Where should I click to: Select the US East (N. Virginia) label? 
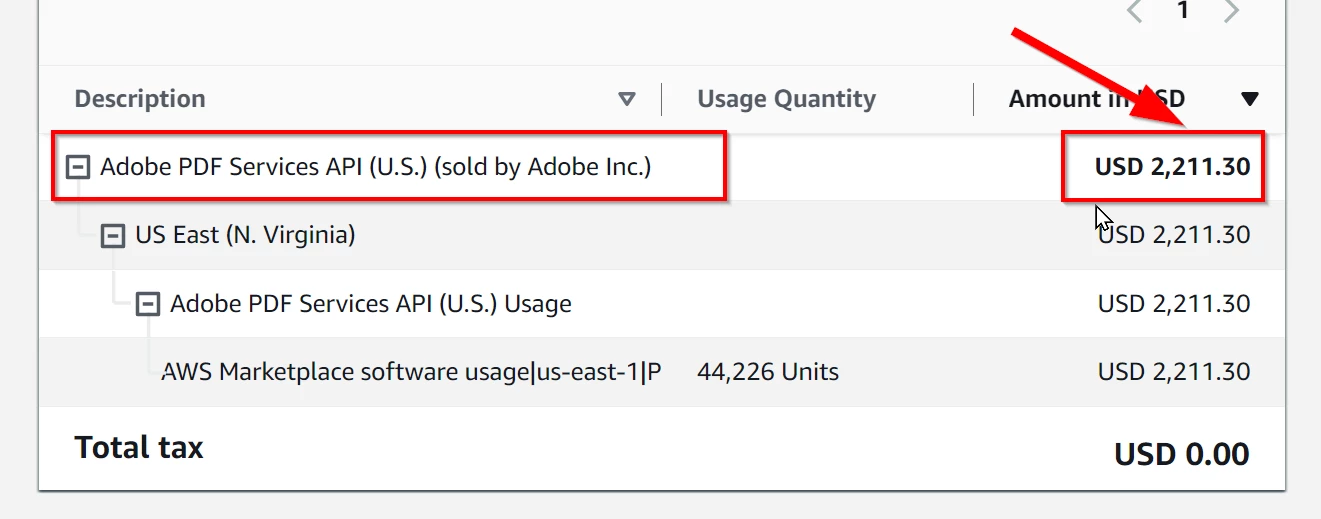(x=245, y=235)
